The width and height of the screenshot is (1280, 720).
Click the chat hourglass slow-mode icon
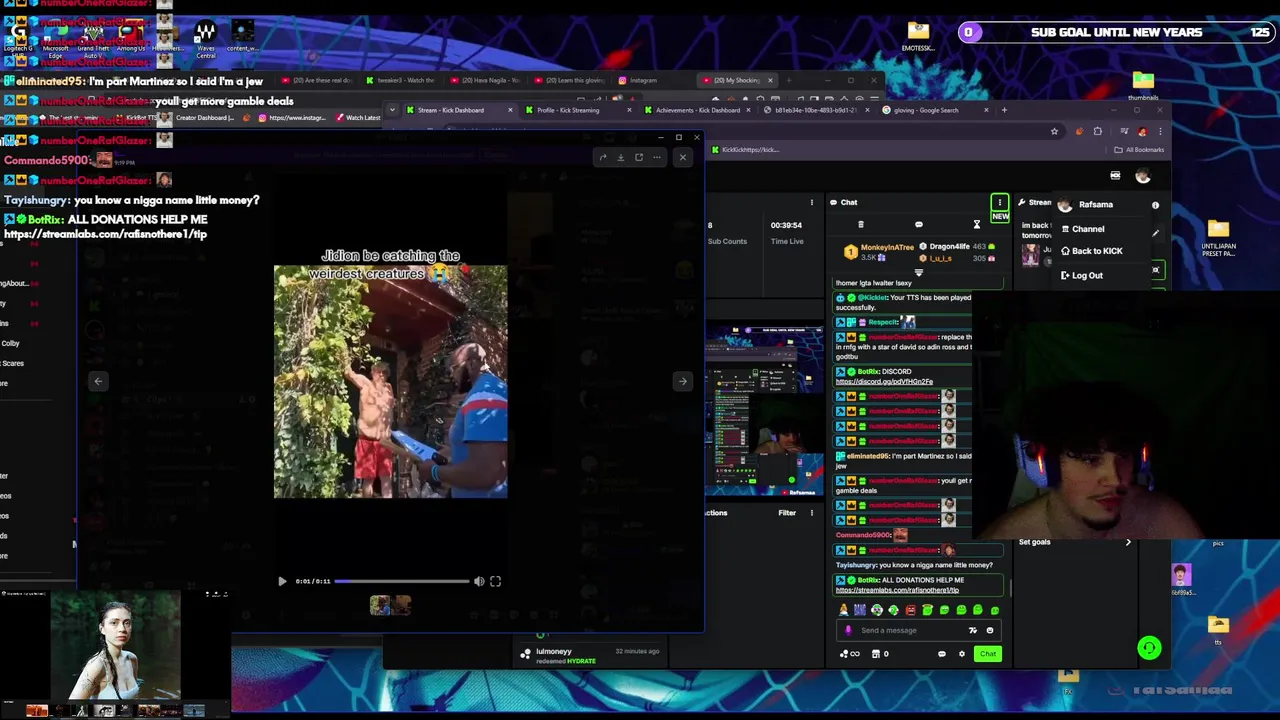click(x=977, y=224)
